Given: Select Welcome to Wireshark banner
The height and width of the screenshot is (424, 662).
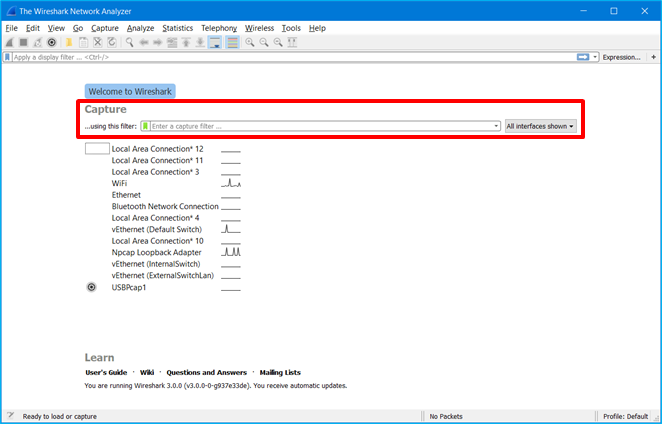Looking at the screenshot, I should coord(130,91).
